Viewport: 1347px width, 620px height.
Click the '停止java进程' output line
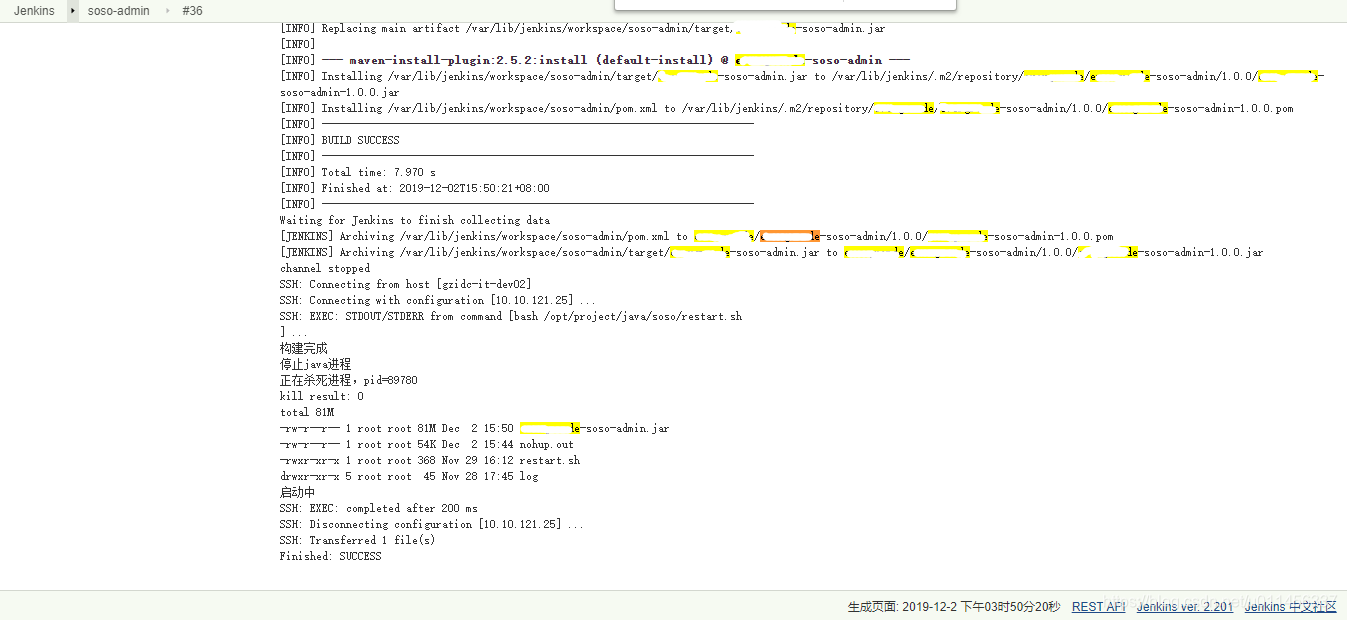pos(315,364)
